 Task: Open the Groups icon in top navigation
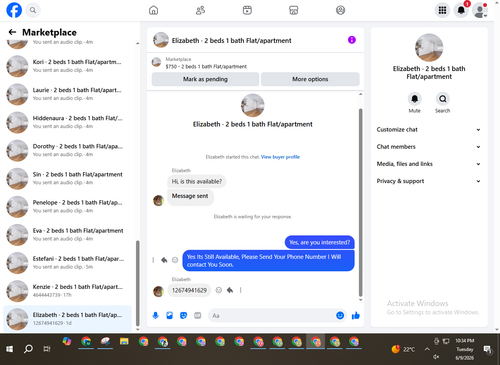coord(340,10)
